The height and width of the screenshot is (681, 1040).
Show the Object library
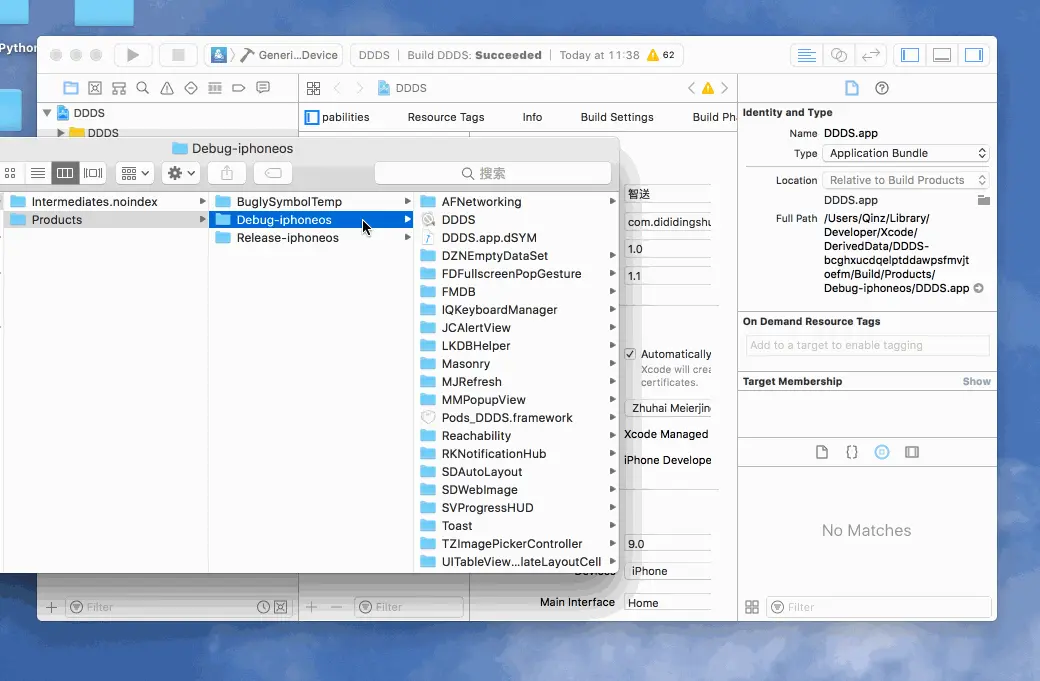coord(881,452)
